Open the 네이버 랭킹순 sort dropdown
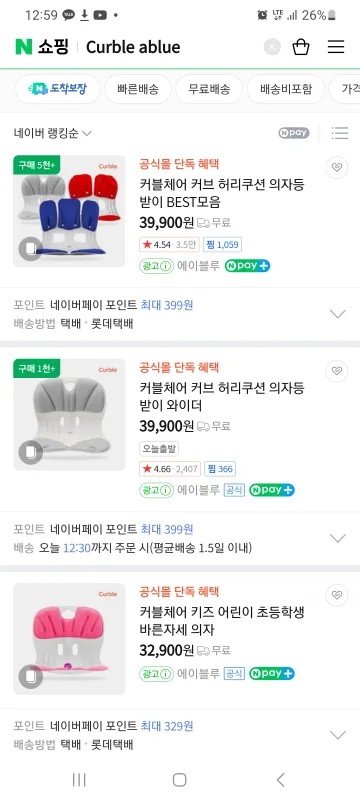 pyautogui.click(x=53, y=133)
